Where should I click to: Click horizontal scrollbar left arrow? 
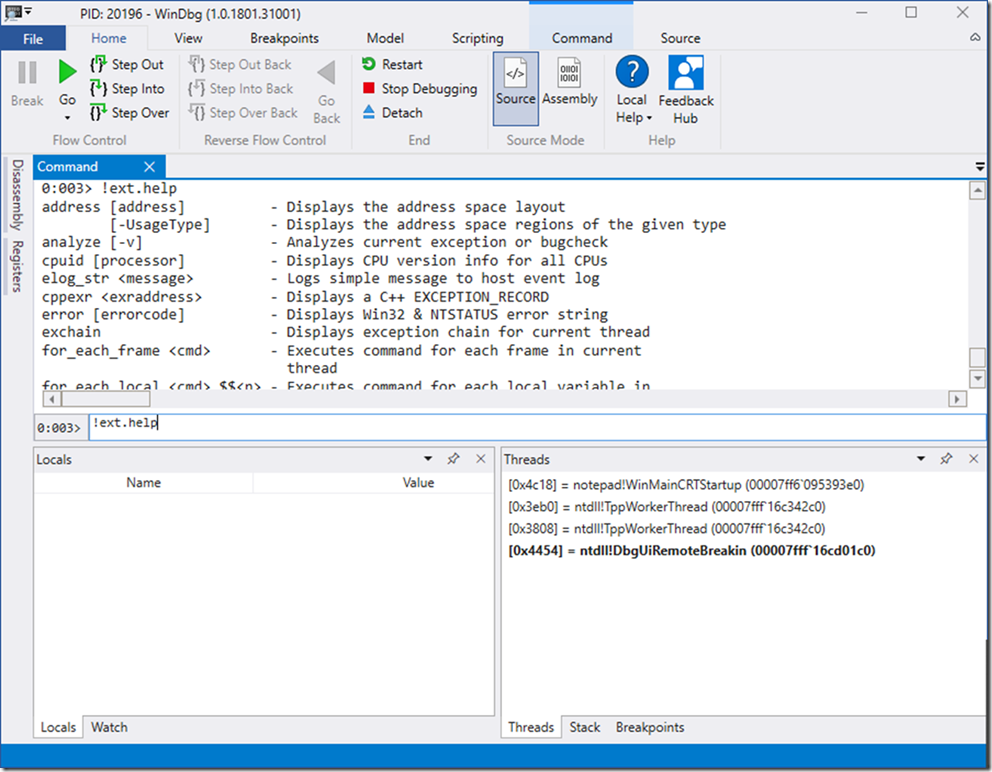tap(51, 399)
